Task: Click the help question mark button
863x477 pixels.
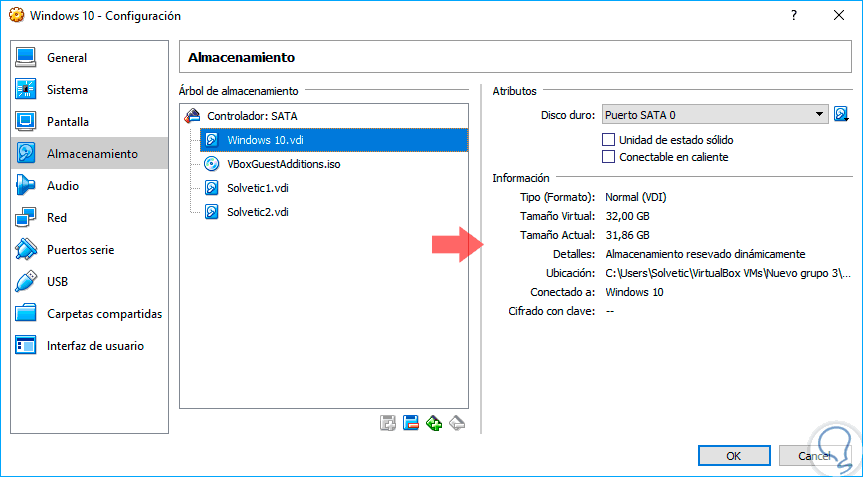Action: pos(794,15)
